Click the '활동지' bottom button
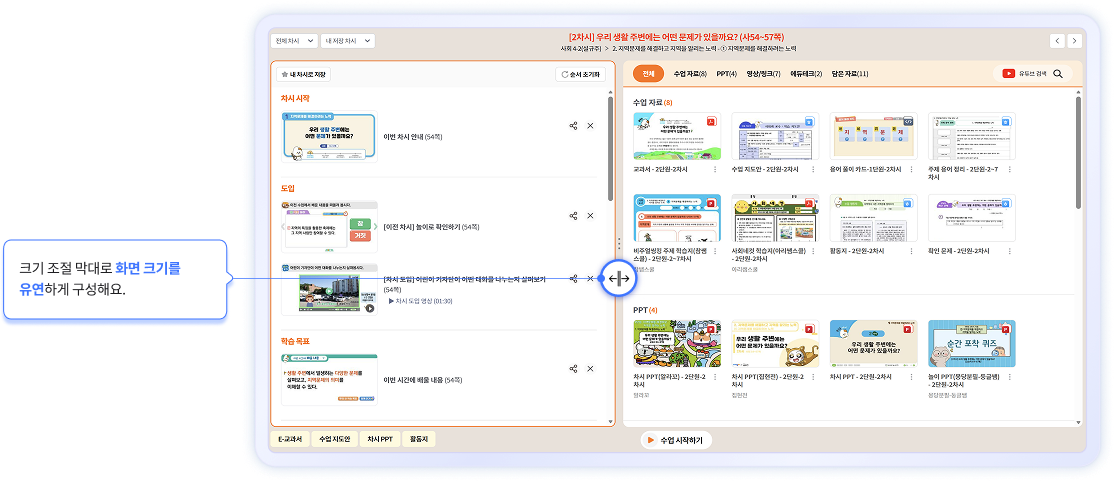 click(x=419, y=440)
